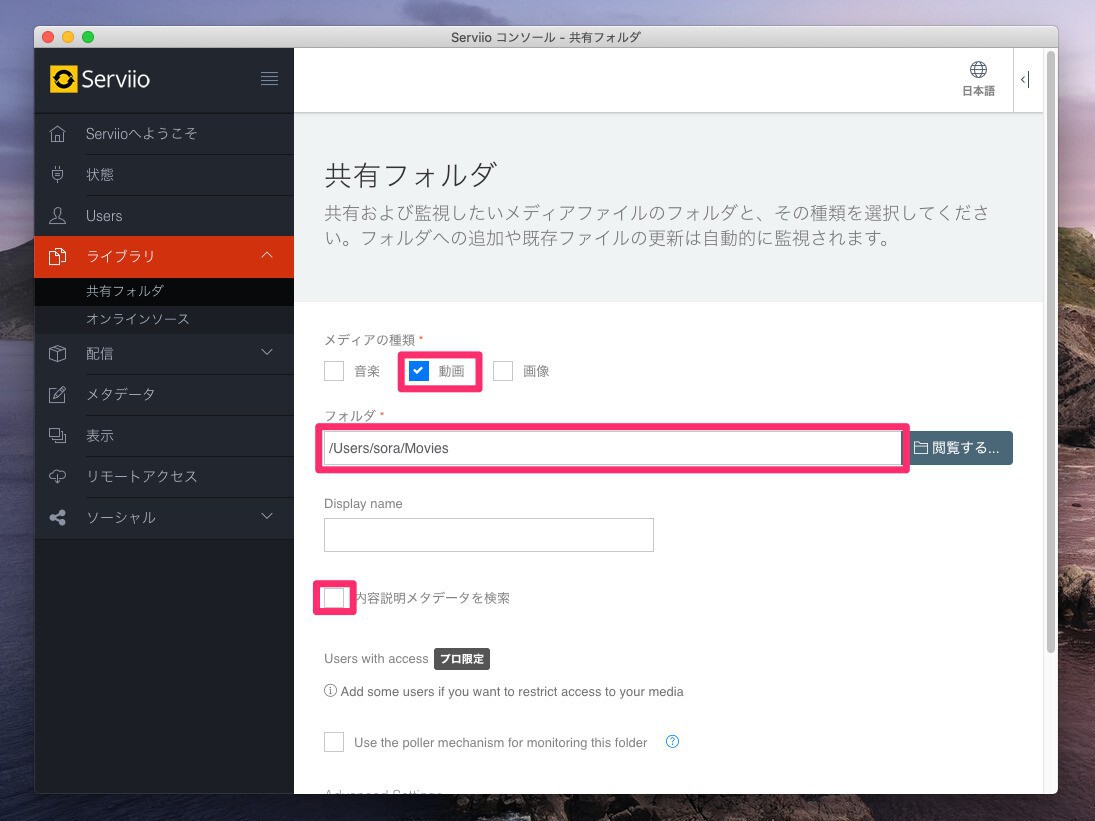Enable the 音楽 media type checkbox
The width and height of the screenshot is (1095, 821).
[334, 371]
